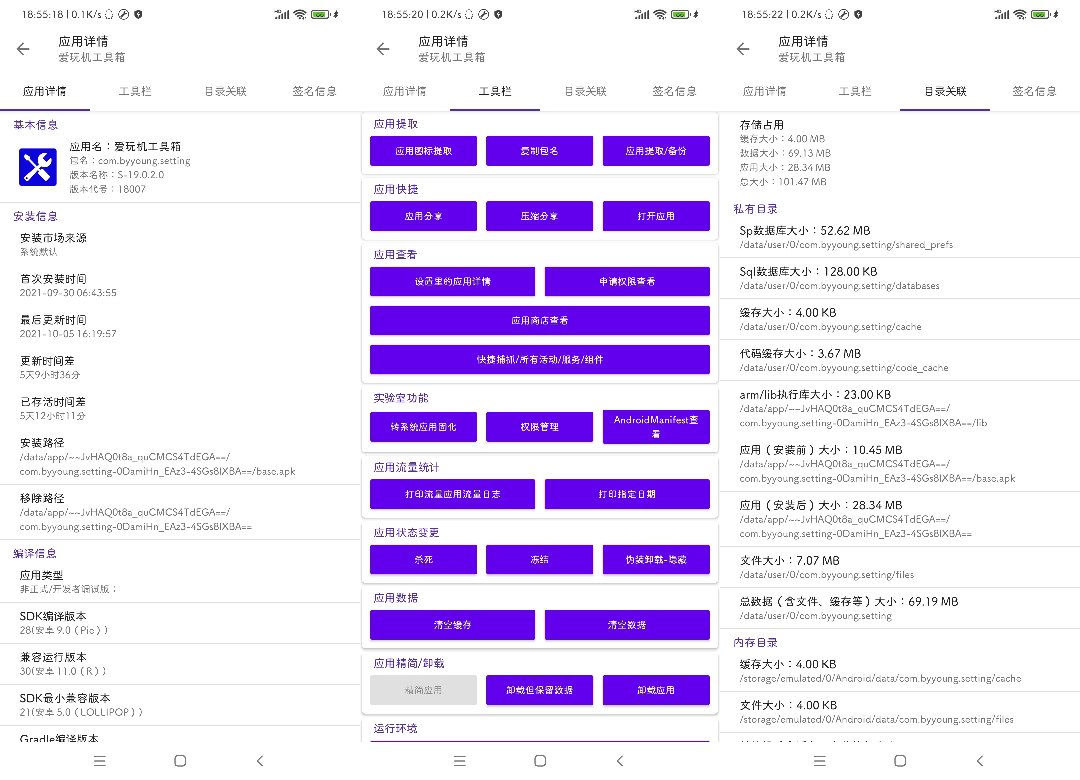Tap the back arrow on the middle 工具栏 screen
The width and height of the screenshot is (1080, 780).
point(383,49)
